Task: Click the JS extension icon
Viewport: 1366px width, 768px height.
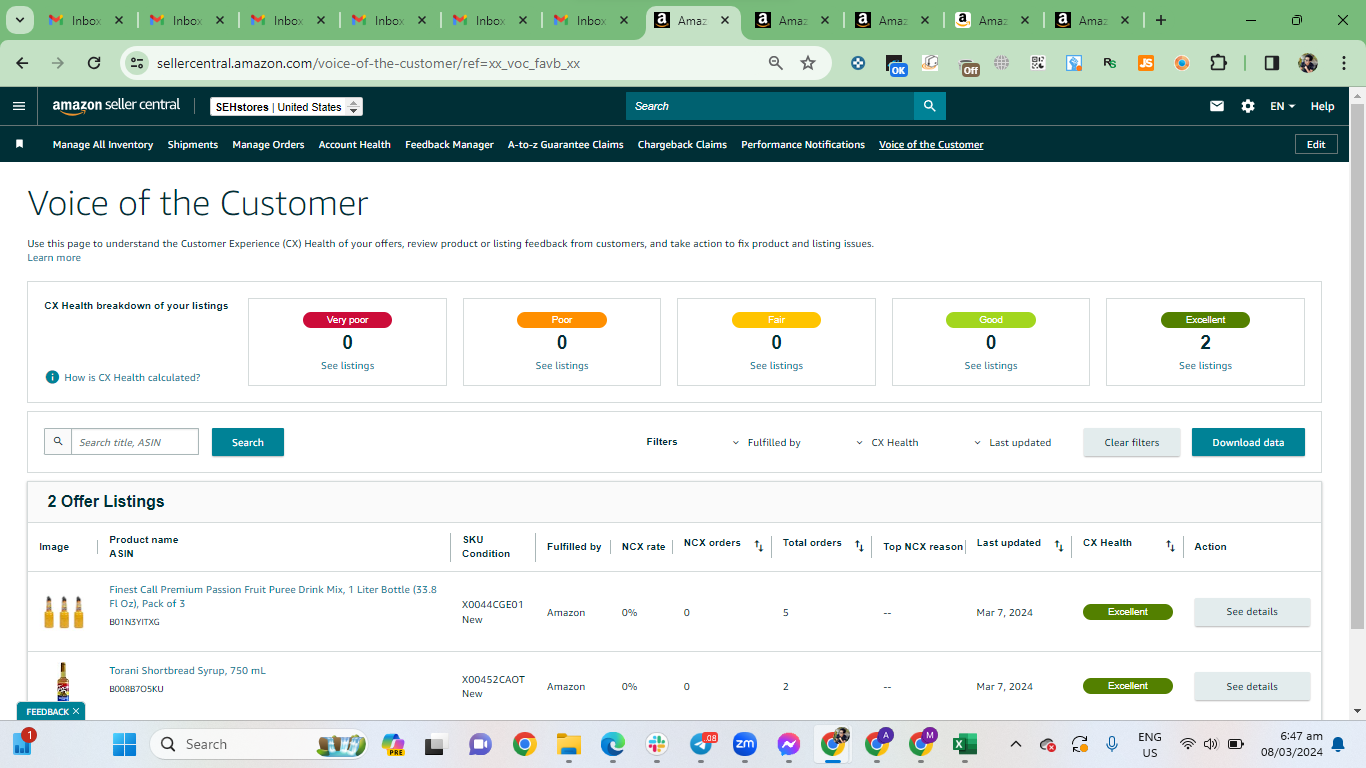Action: click(x=1146, y=63)
